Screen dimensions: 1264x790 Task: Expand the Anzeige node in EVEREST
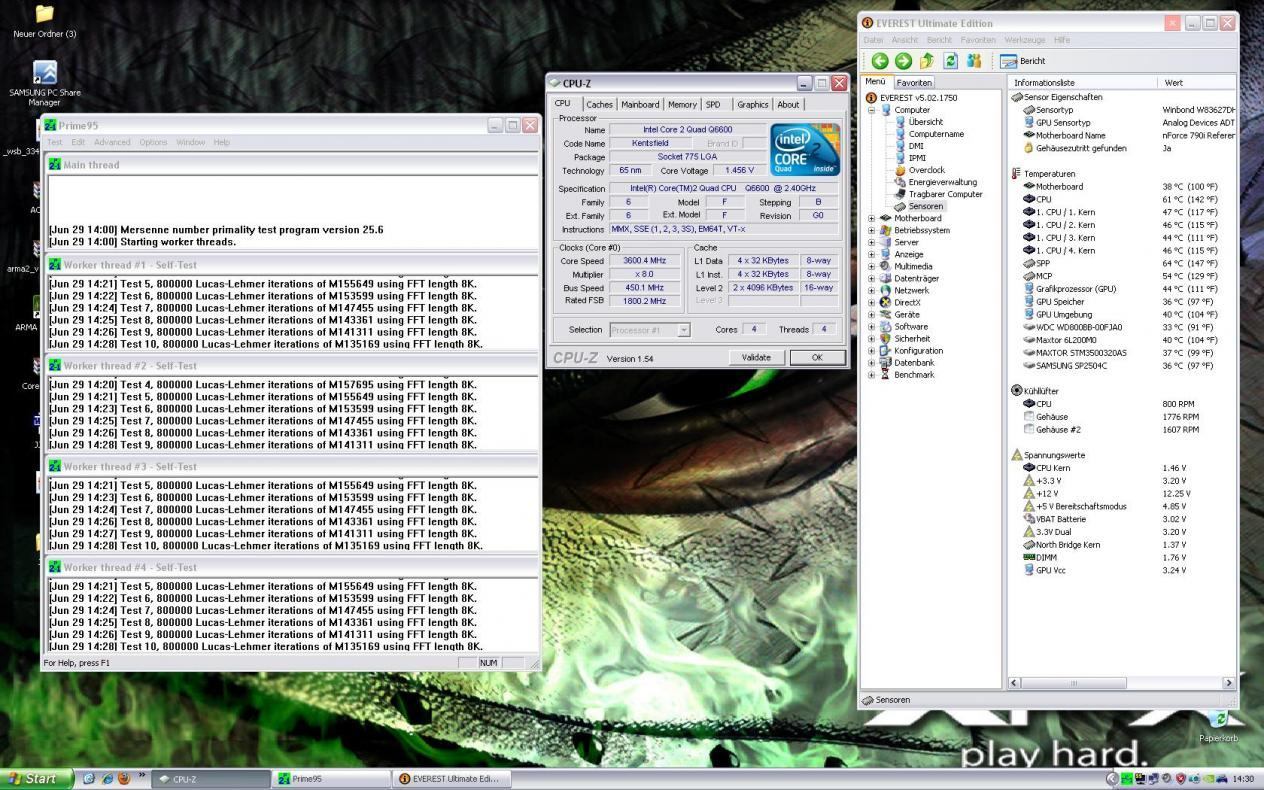(871, 254)
